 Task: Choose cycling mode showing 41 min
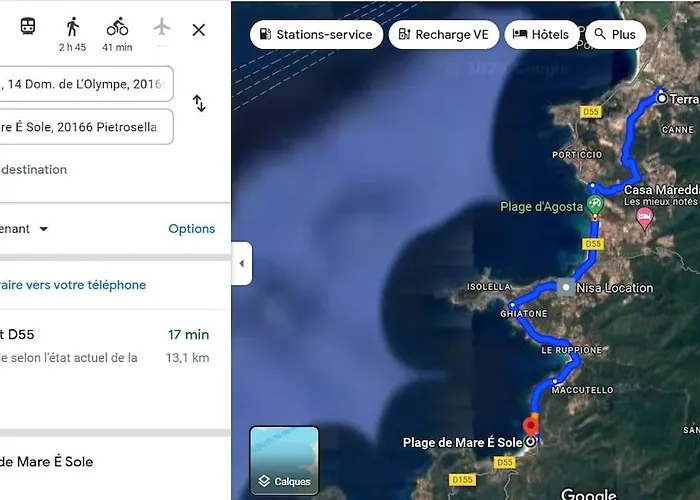[117, 34]
